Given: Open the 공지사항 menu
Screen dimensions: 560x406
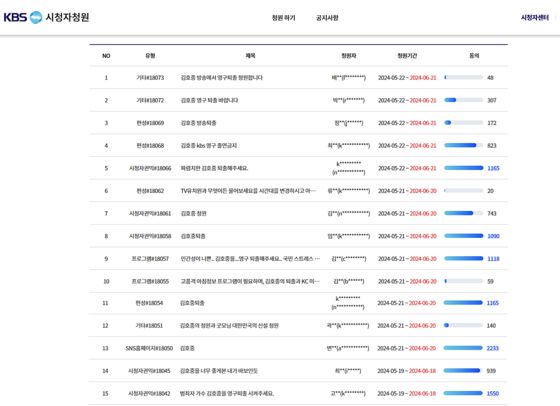Looking at the screenshot, I should pos(327,18).
